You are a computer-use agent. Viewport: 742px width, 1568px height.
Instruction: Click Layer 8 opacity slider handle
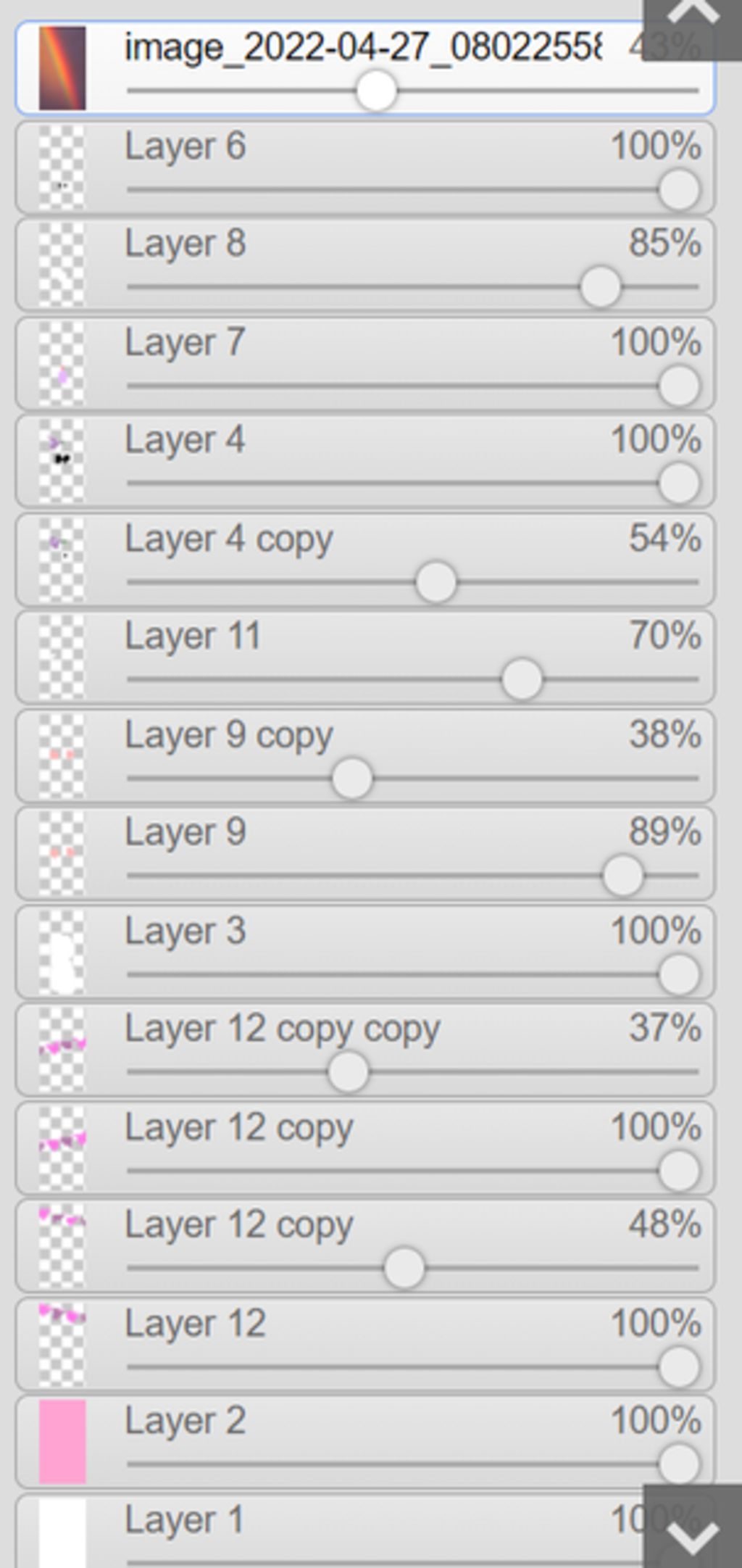pyautogui.click(x=601, y=287)
